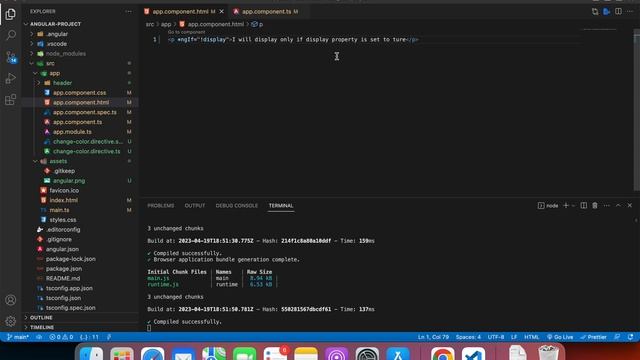Change encoding via UTF-8 status item
The height and width of the screenshot is (360, 640).
(496, 337)
